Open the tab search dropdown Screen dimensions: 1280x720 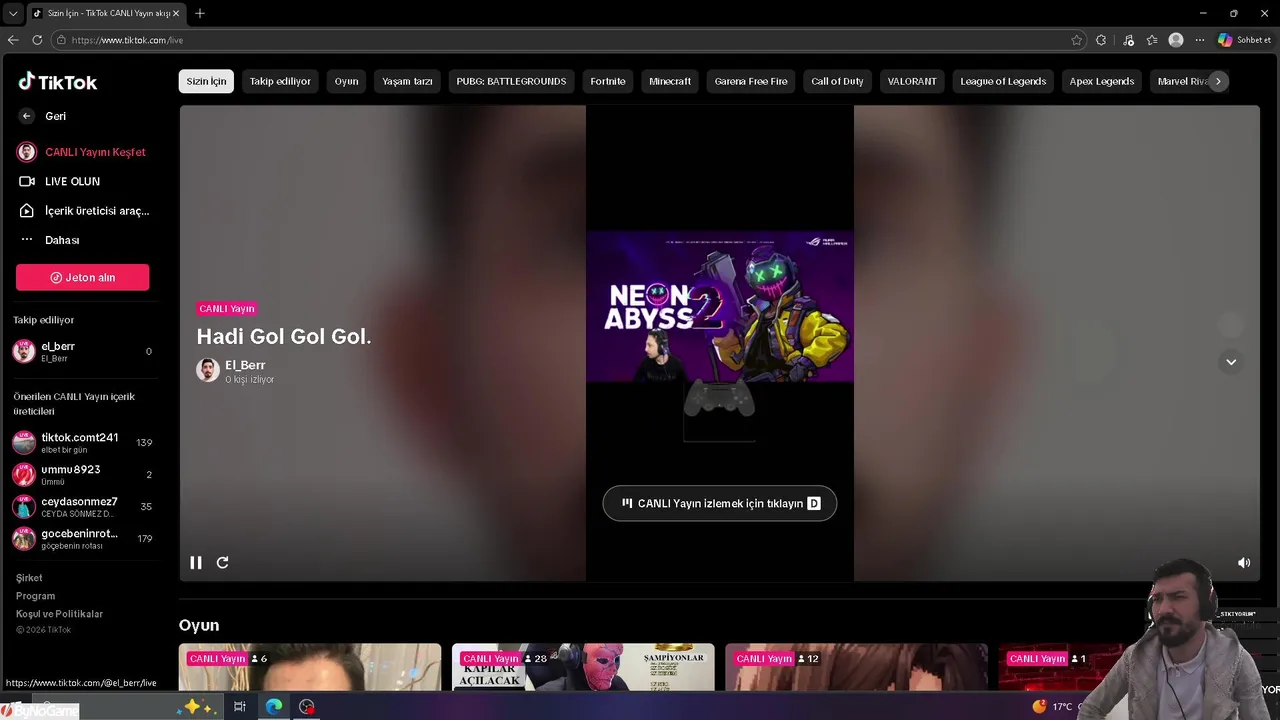point(12,13)
